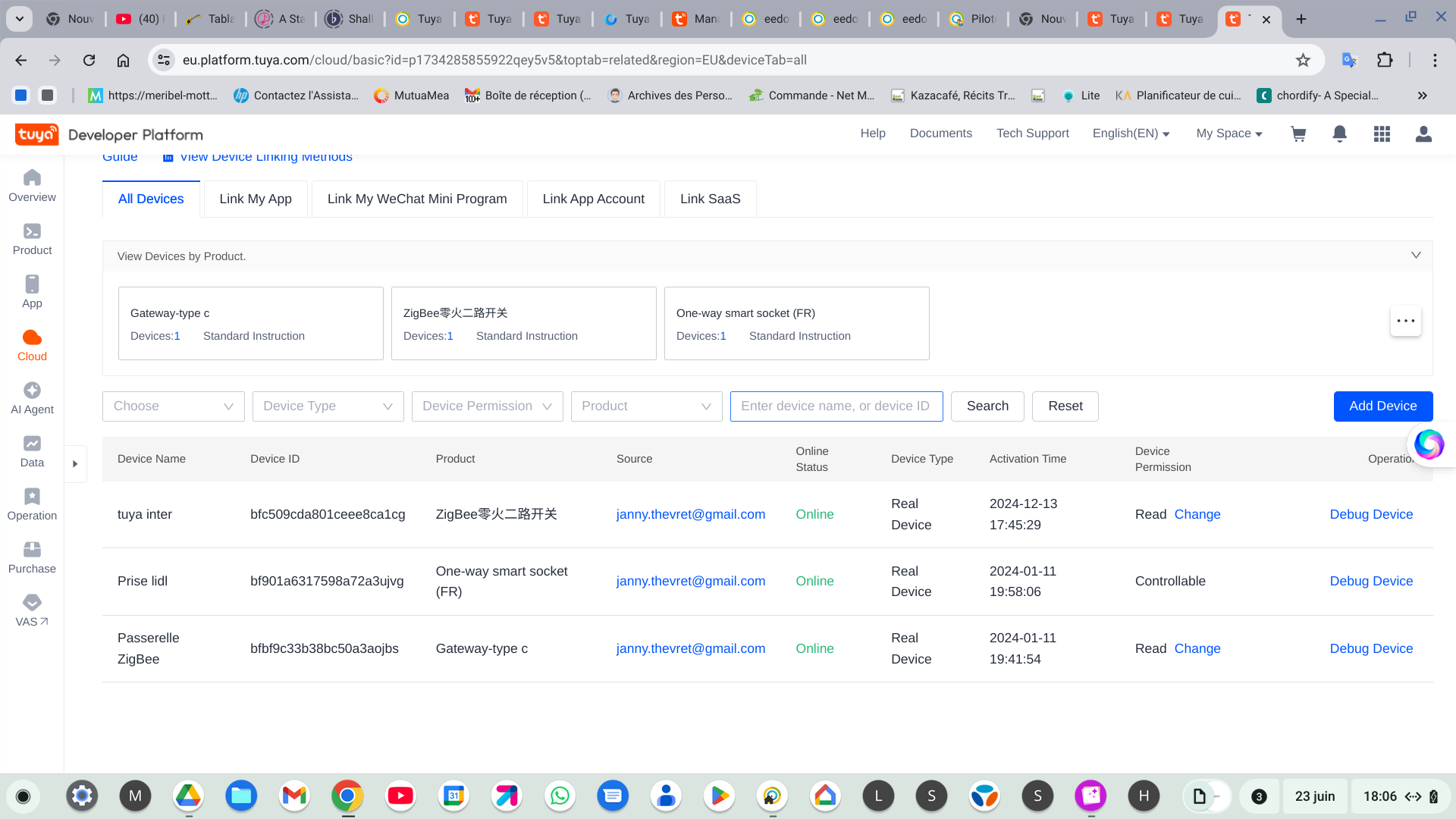Change permission for tuya inter
The image size is (1456, 819).
(1197, 514)
